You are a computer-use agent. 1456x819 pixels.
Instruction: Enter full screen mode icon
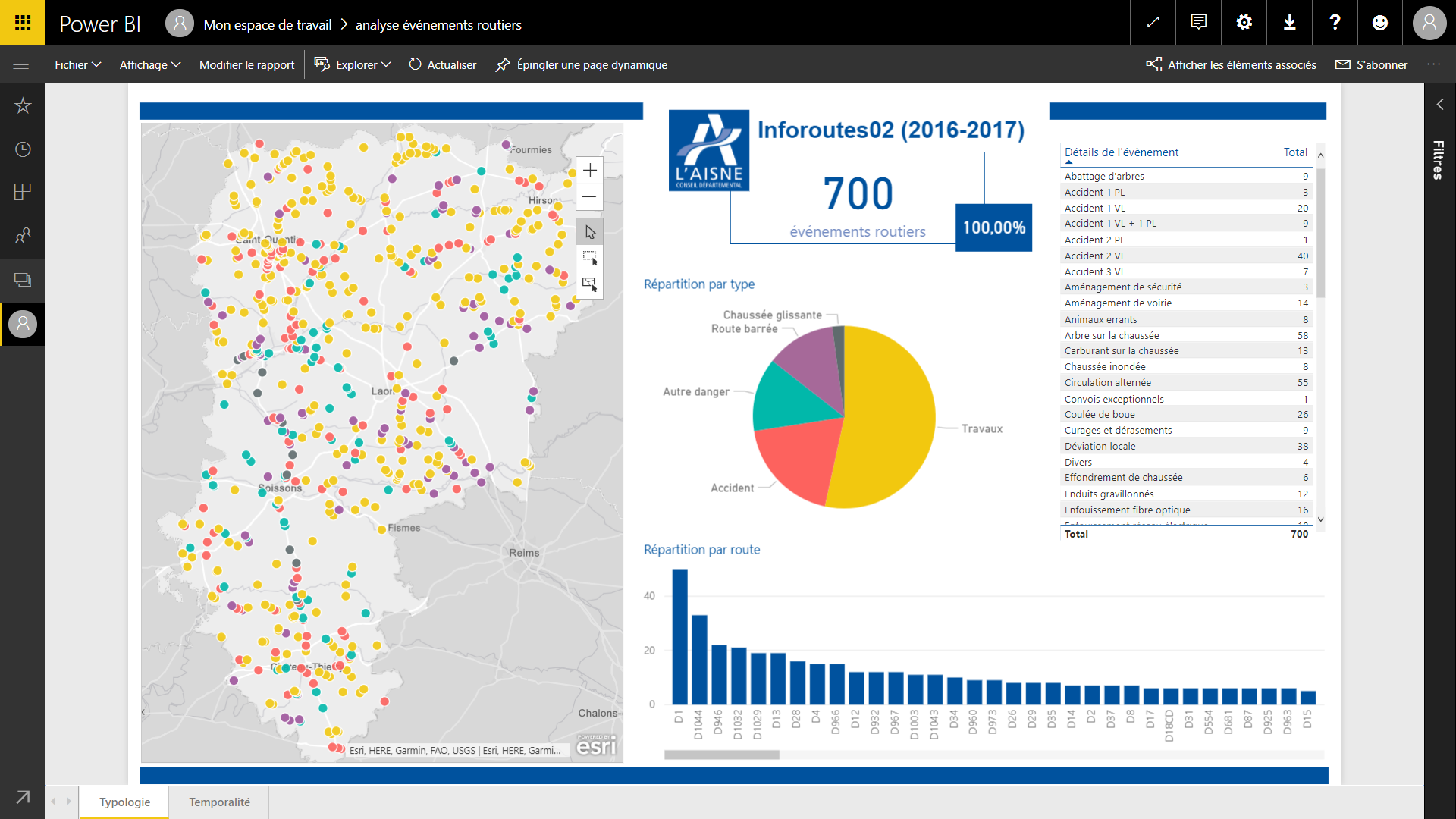coord(1153,23)
